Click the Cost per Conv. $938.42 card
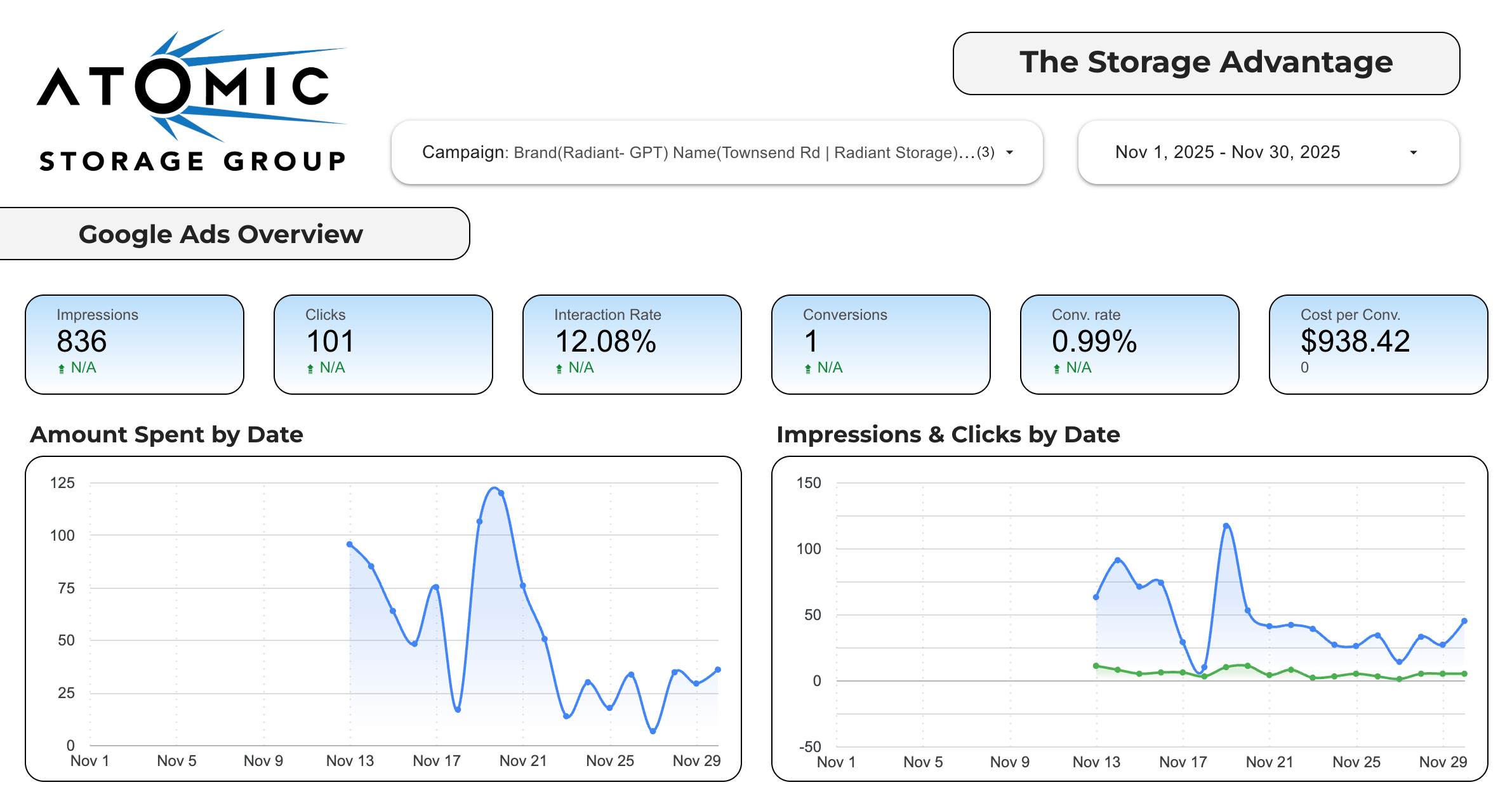1512x806 pixels. pyautogui.click(x=1378, y=344)
